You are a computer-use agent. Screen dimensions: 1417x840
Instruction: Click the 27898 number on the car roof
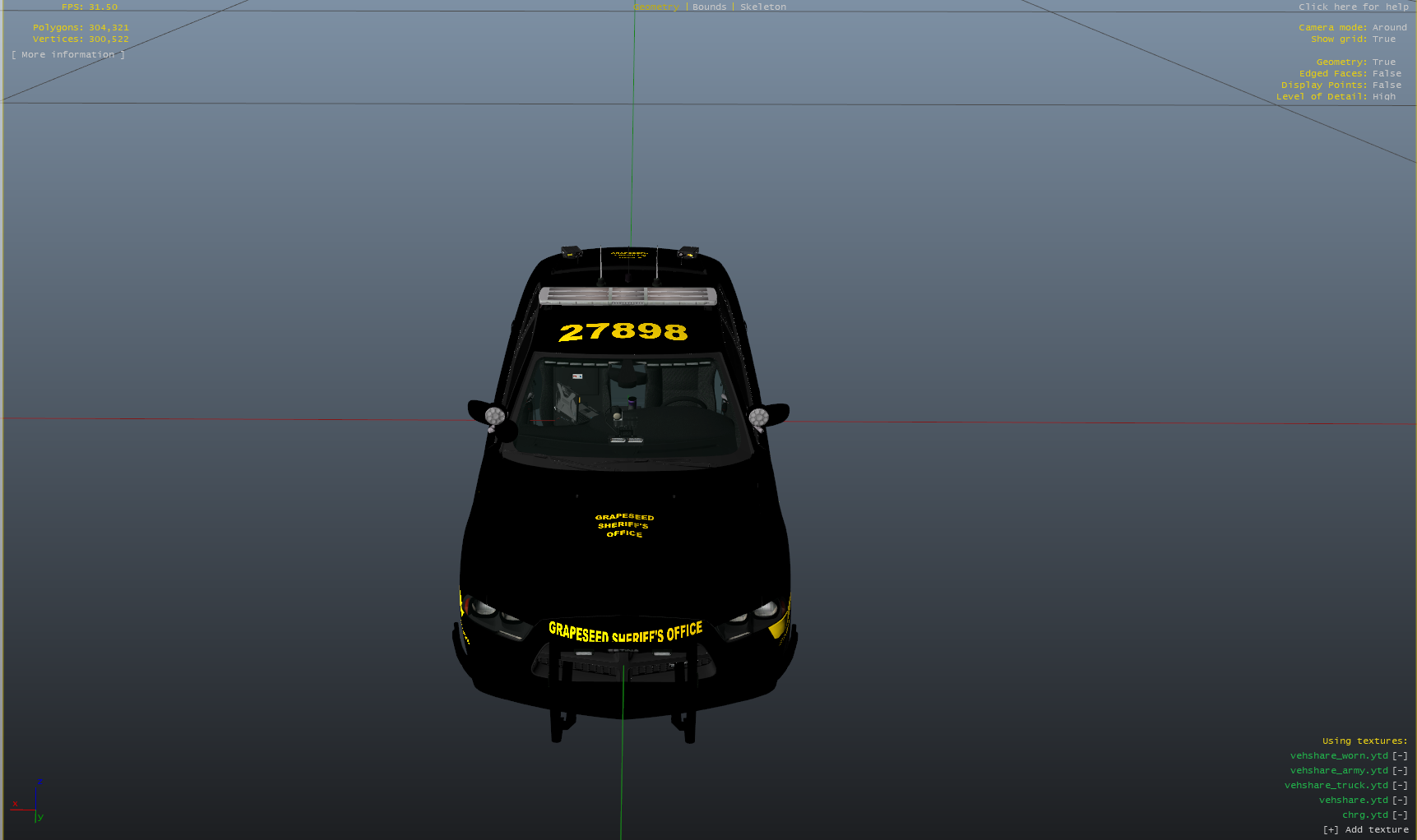tap(623, 331)
